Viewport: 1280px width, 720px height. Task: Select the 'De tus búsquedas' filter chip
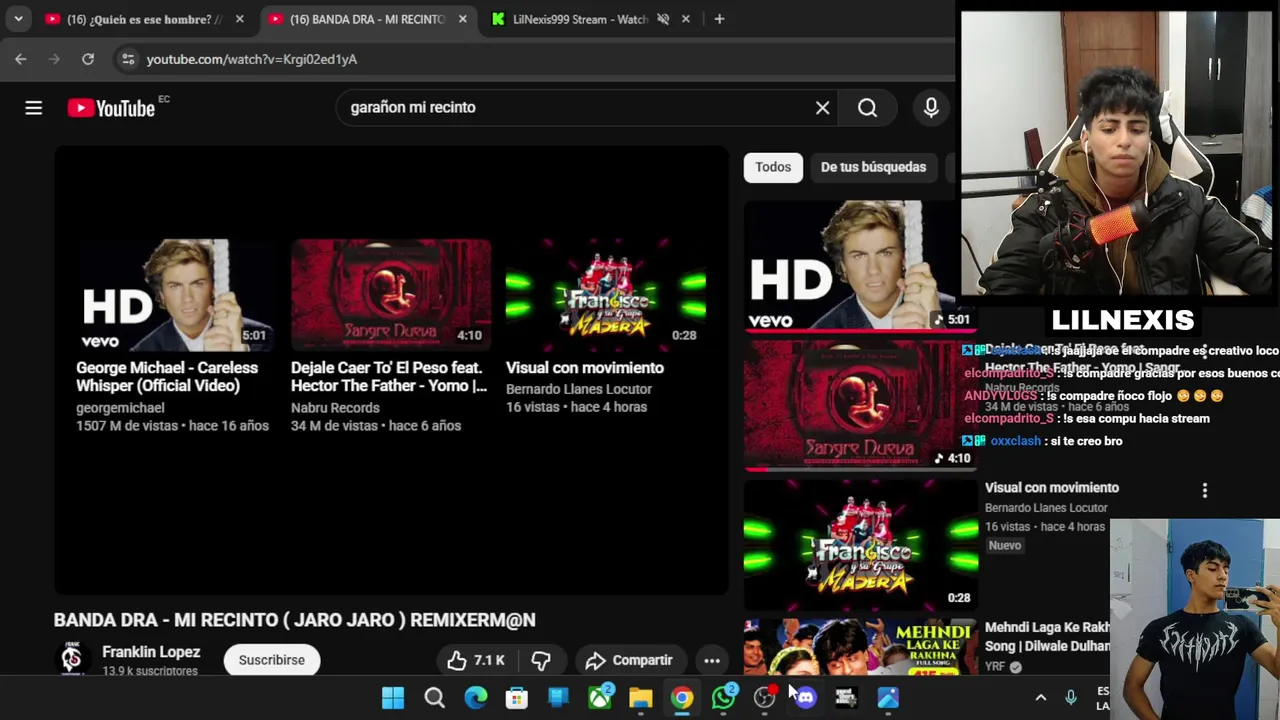873,167
